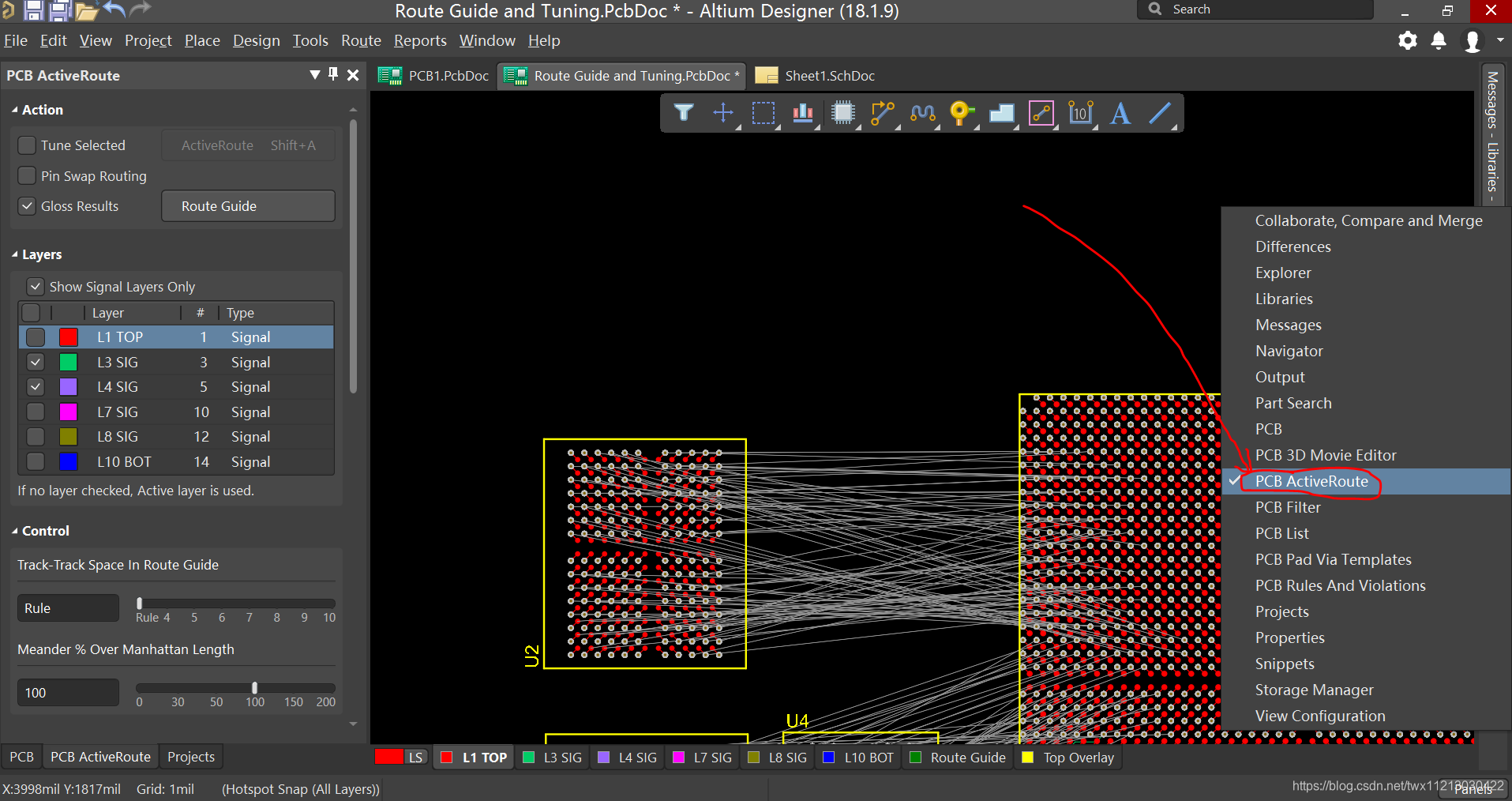The width and height of the screenshot is (1512, 801).
Task: Activate the interactive routing tool
Action: tap(883, 113)
